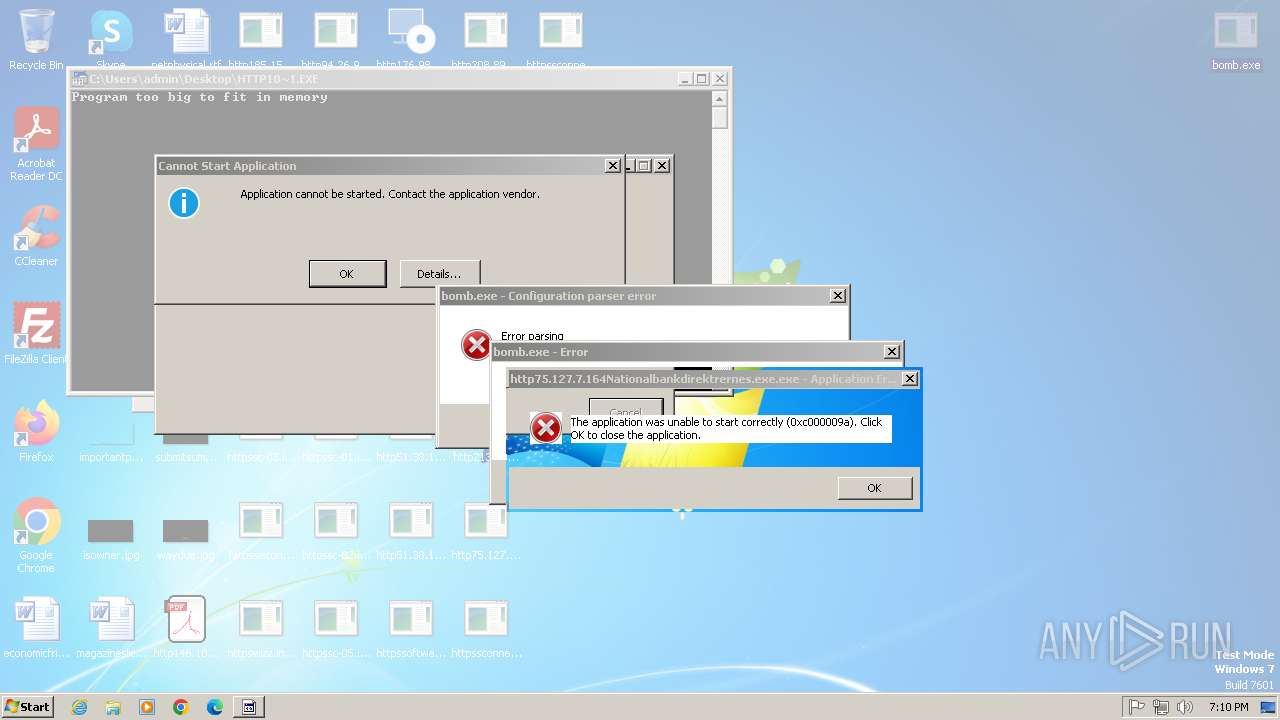
Task: Click OK in the 0xc000009a Application Error dialog
Action: (x=874, y=488)
